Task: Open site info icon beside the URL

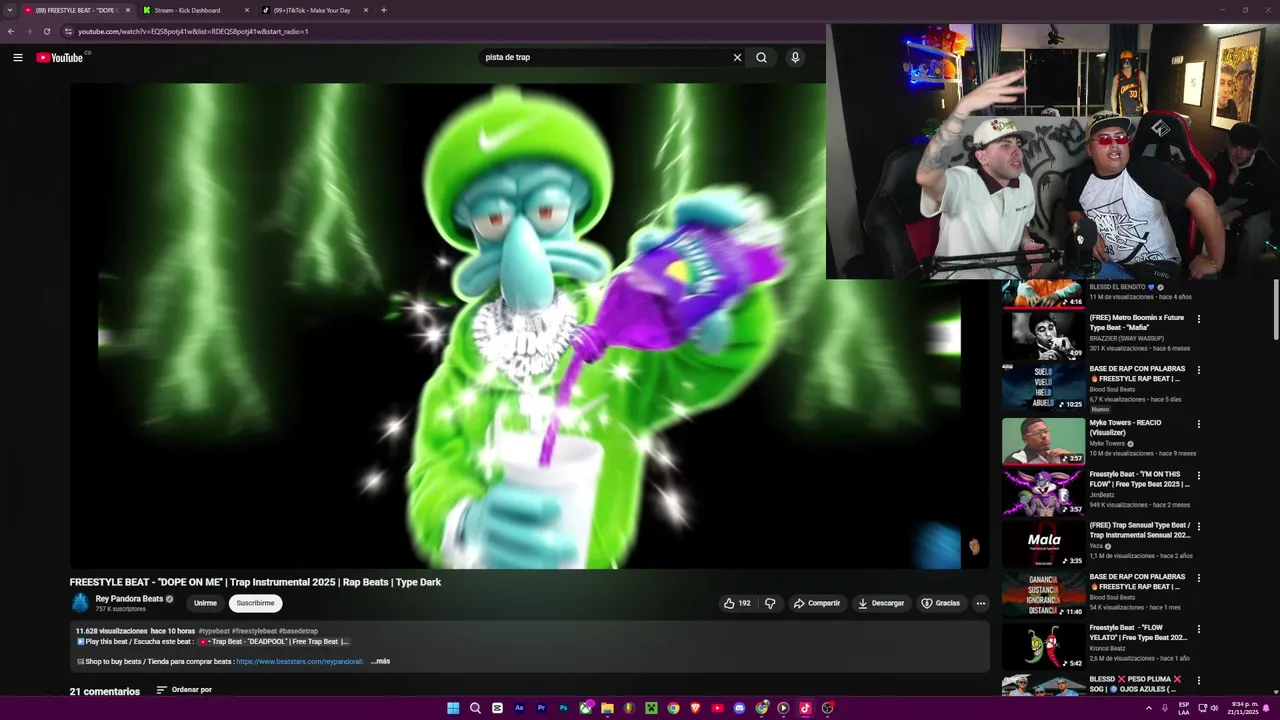Action: click(68, 31)
